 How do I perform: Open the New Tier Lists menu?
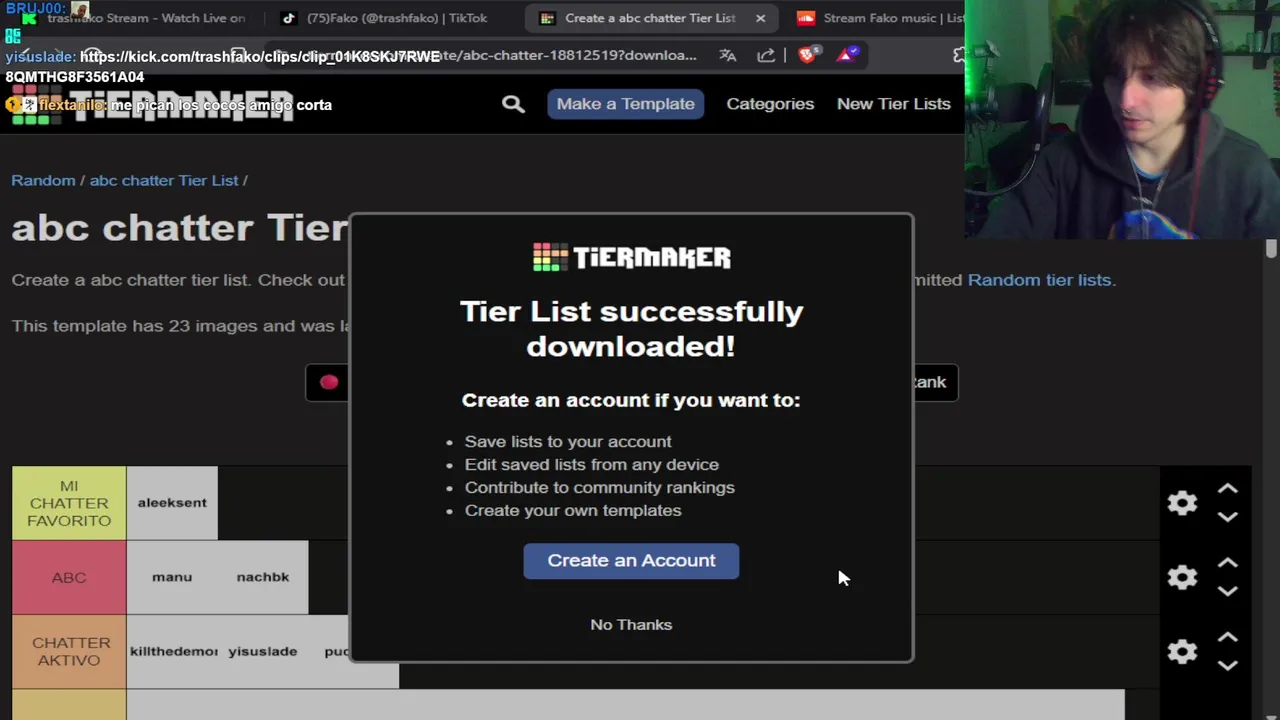click(x=893, y=104)
